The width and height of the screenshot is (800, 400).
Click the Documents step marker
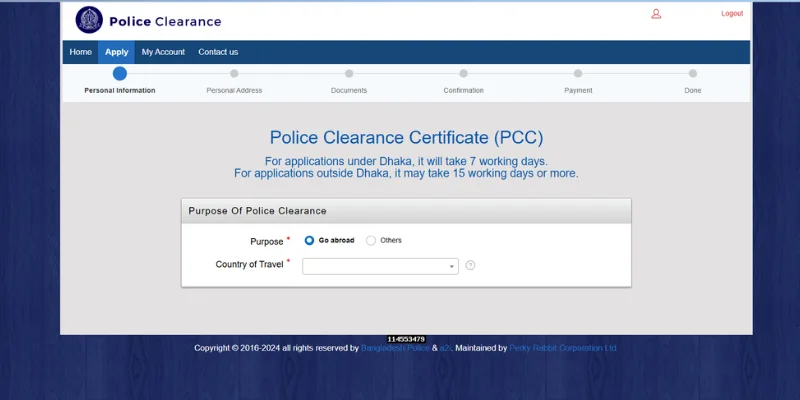click(349, 73)
